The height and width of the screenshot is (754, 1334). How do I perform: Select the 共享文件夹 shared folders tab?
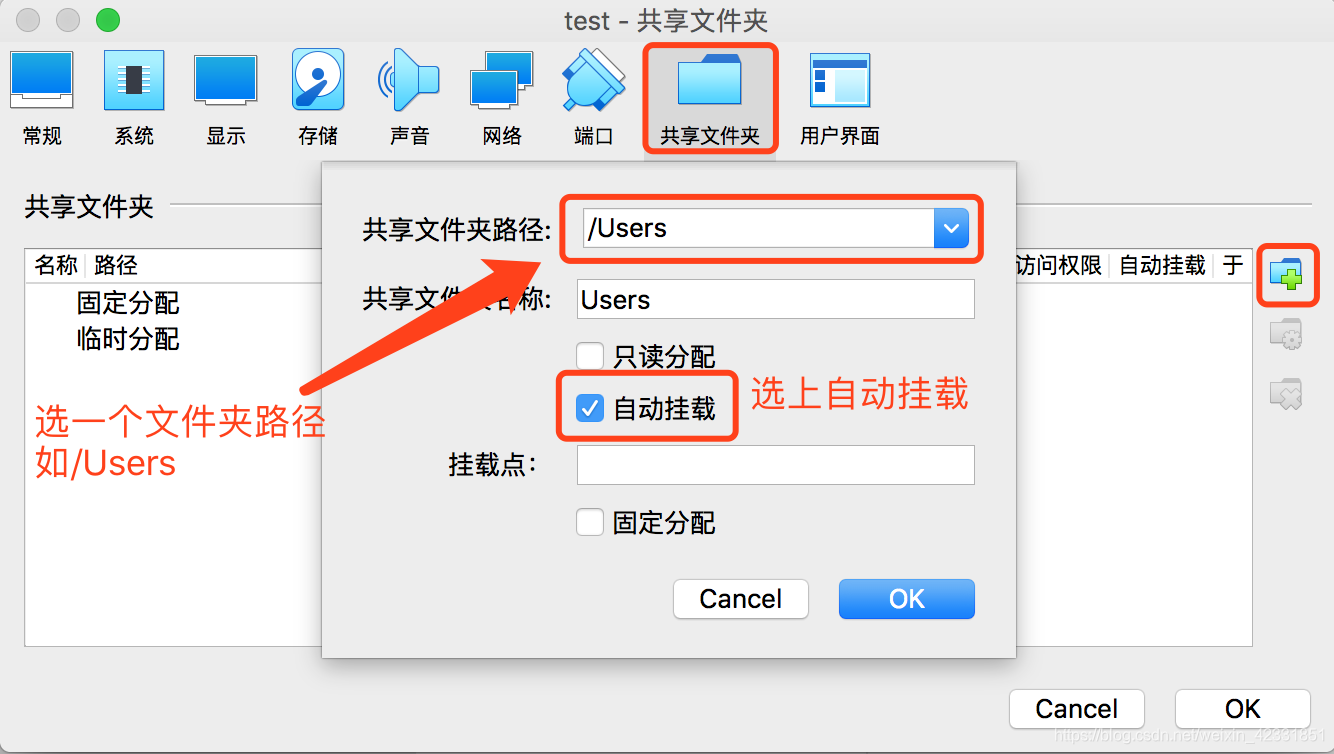click(710, 98)
